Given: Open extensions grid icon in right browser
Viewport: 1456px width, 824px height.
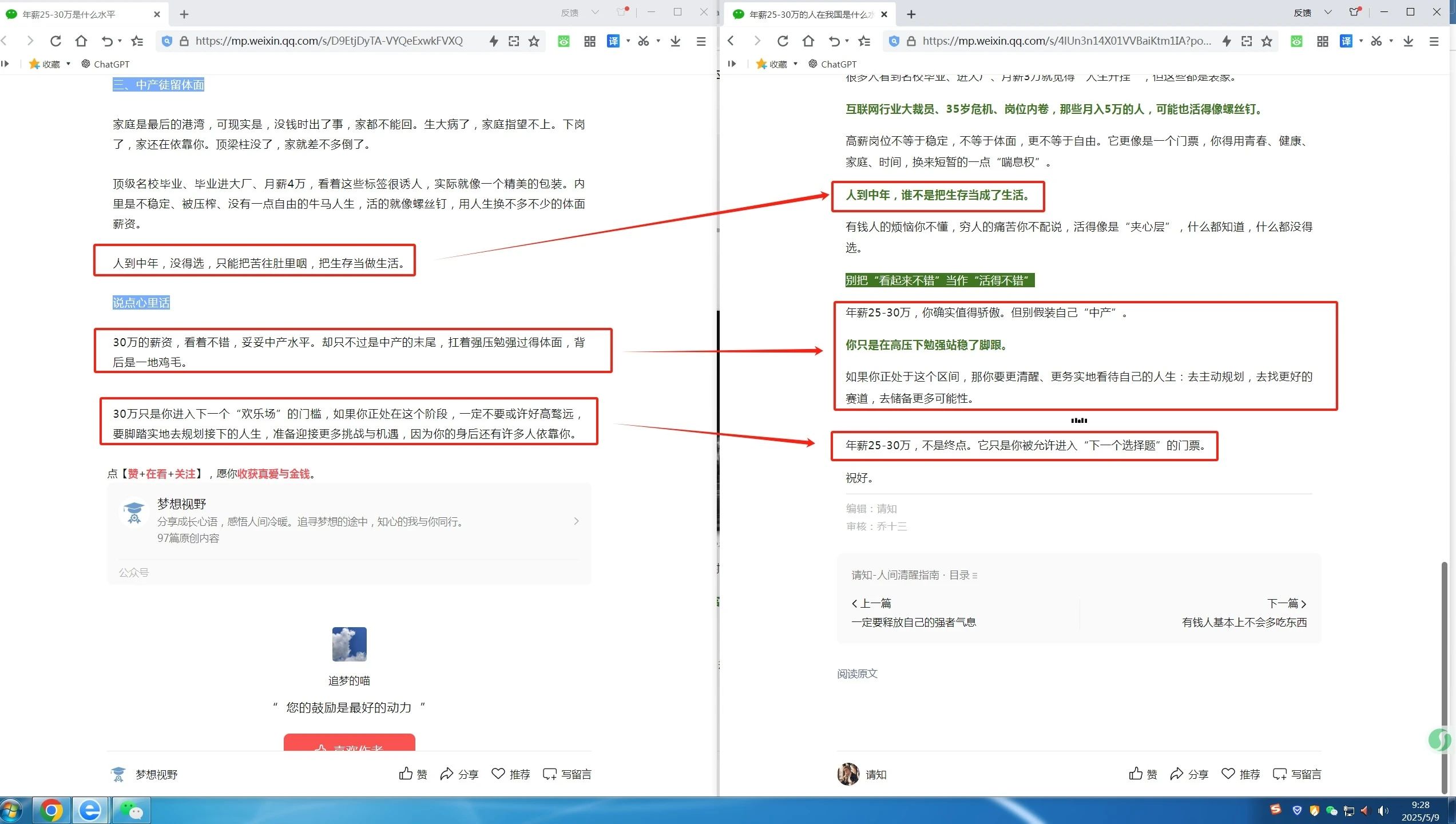Looking at the screenshot, I should [x=1323, y=41].
